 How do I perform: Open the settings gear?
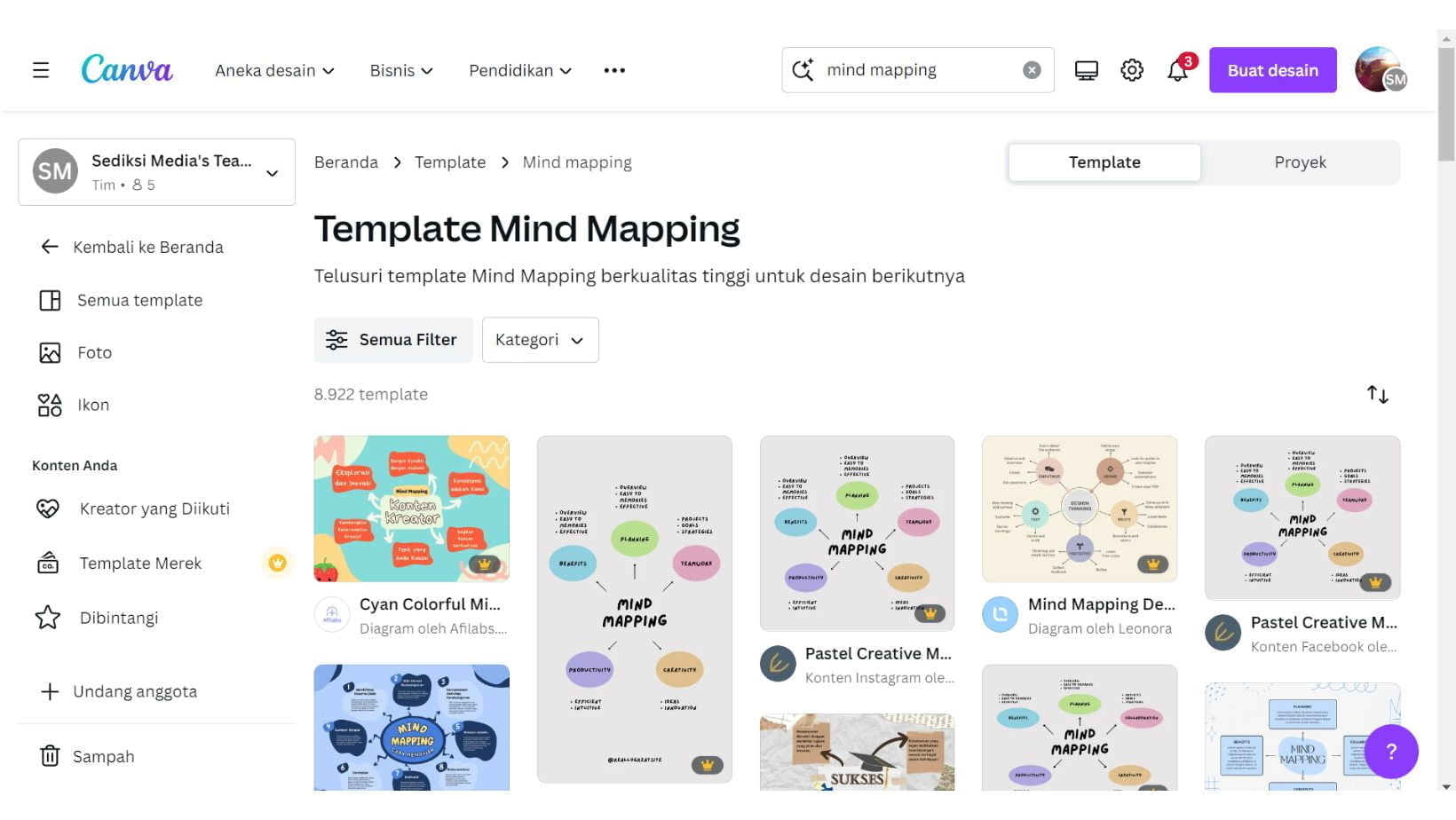coord(1131,69)
